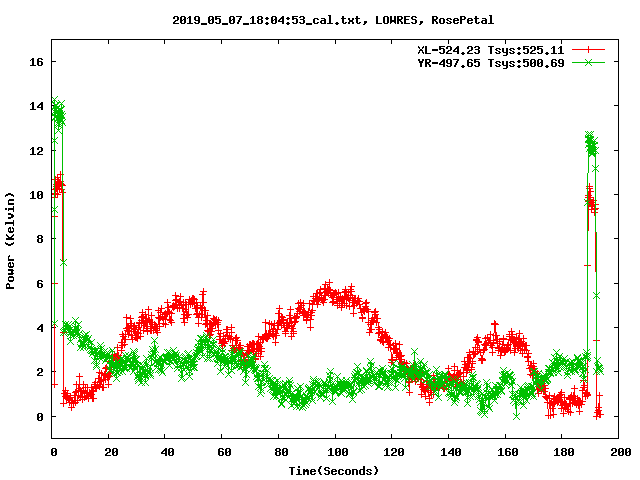Viewport: 640px width, 480px height.
Task: Click the x-axis tick label 140
Action: (x=451, y=452)
